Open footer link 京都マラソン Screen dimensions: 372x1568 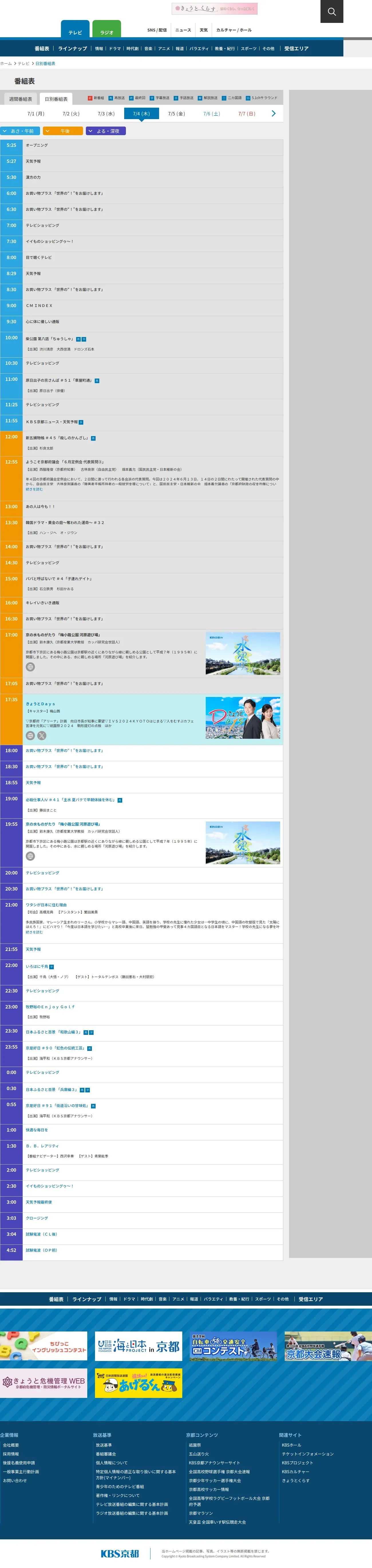tap(201, 1513)
